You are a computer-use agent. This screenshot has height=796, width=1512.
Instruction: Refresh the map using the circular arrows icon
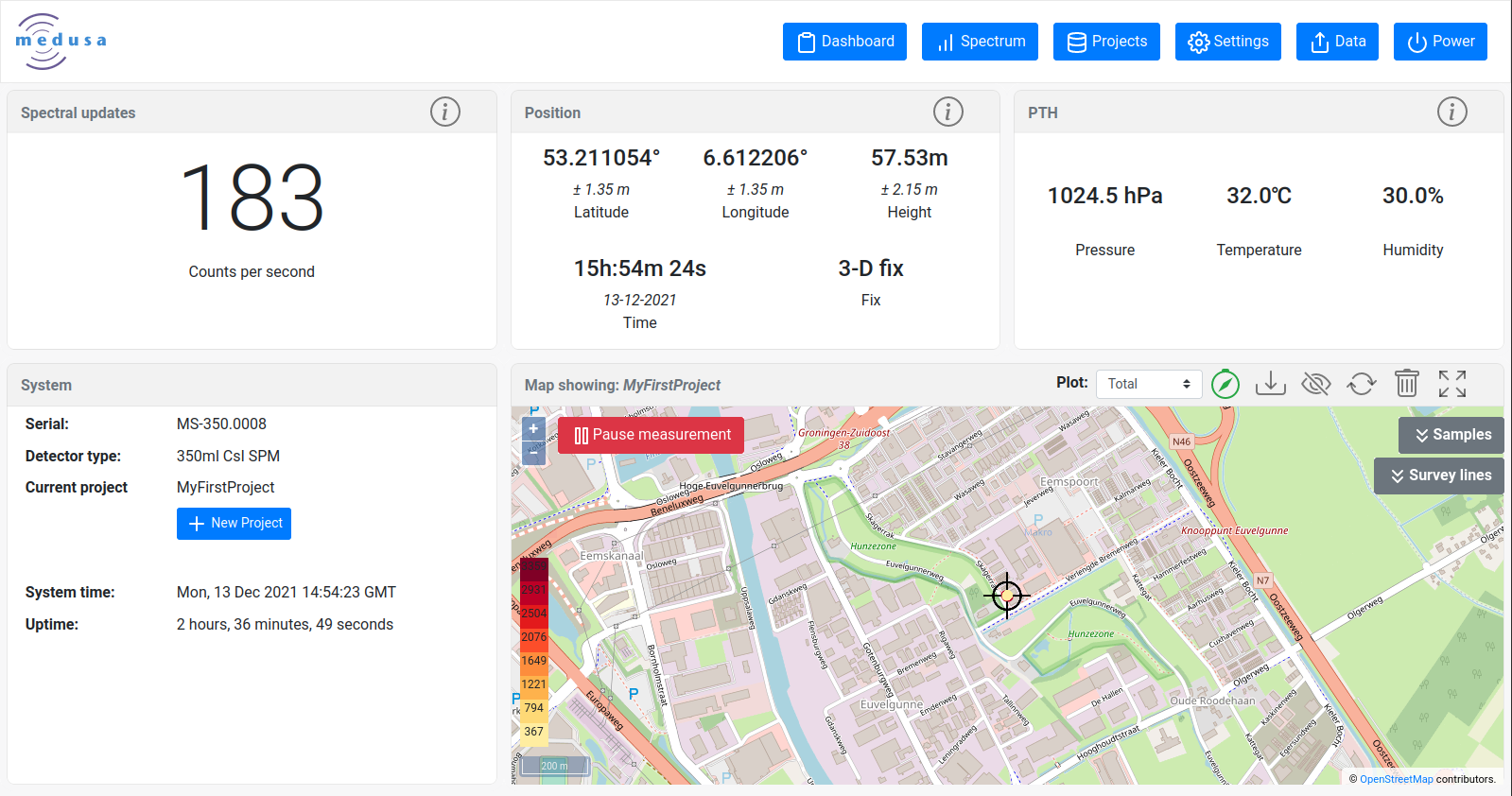click(1361, 384)
